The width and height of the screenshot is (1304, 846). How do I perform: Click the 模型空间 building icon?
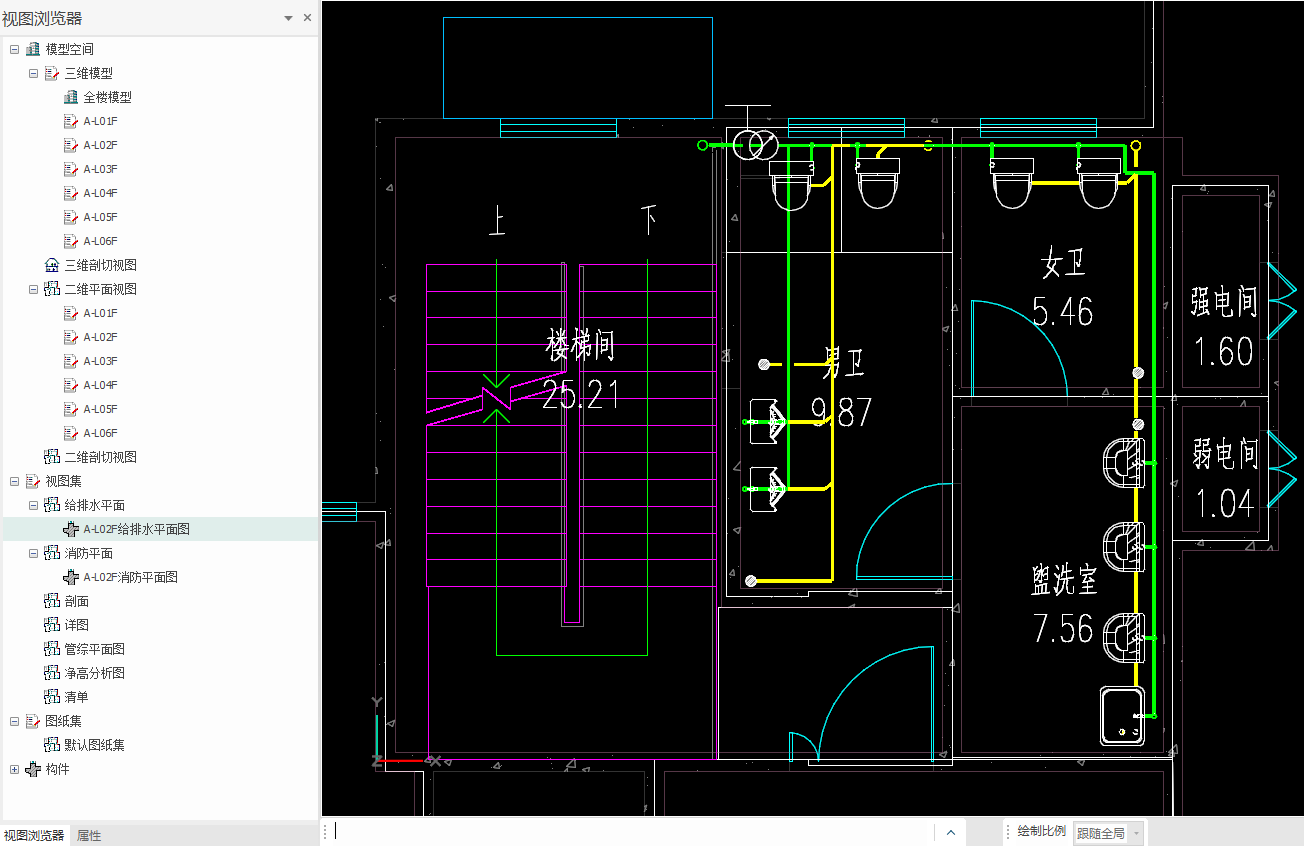pyautogui.click(x=33, y=49)
